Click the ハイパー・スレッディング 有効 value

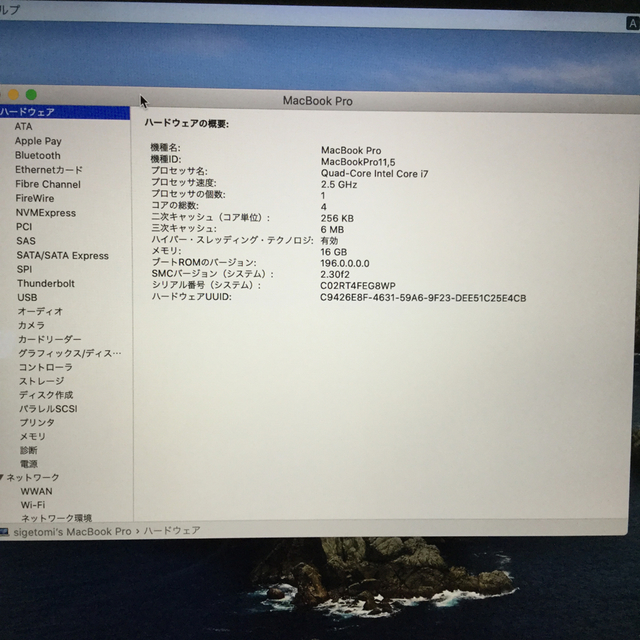coord(329,240)
